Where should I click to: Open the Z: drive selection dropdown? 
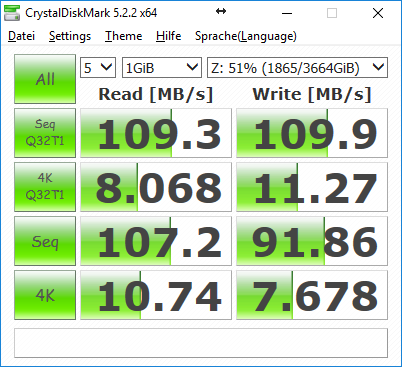tap(297, 68)
